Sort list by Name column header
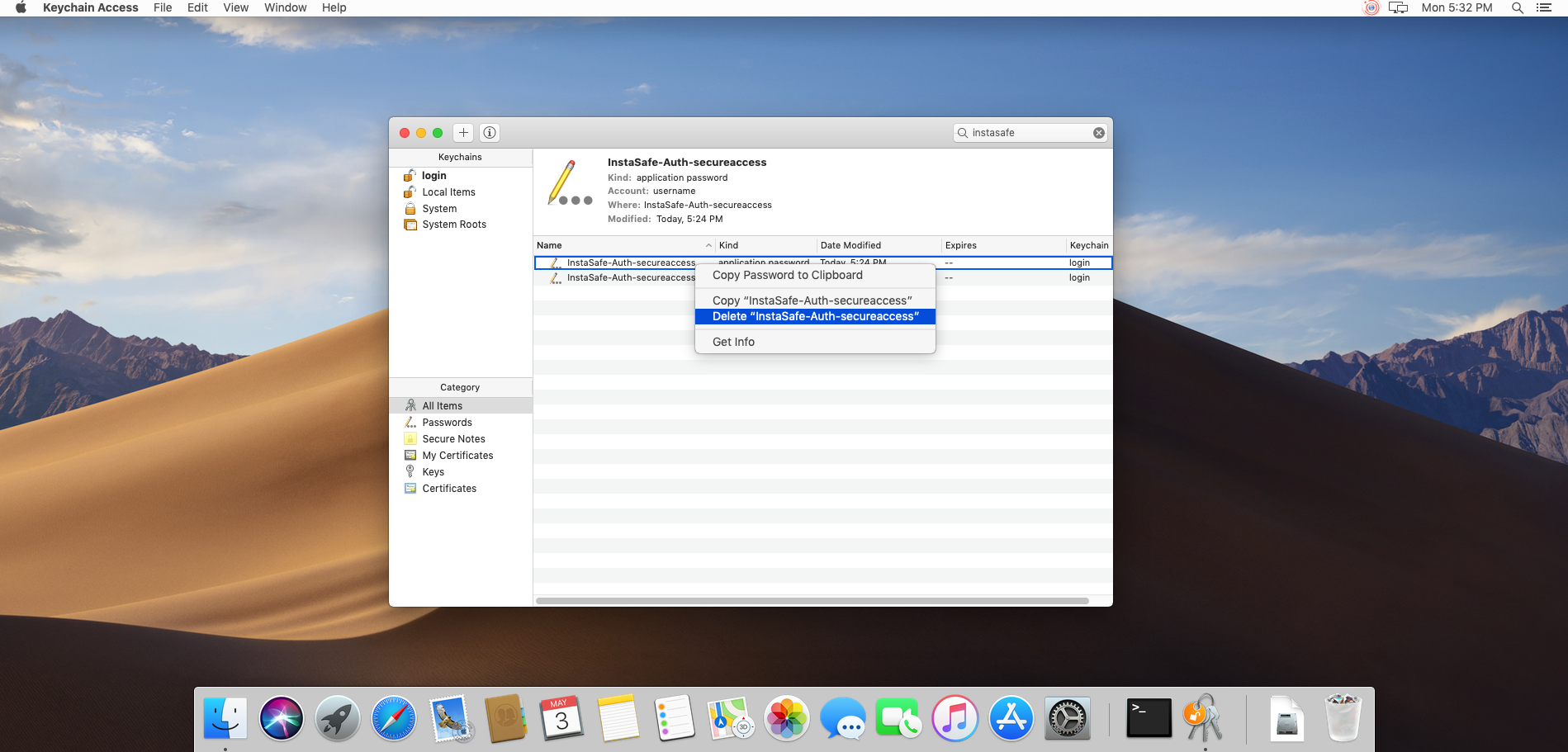Viewport: 1568px width, 752px height. pos(624,245)
